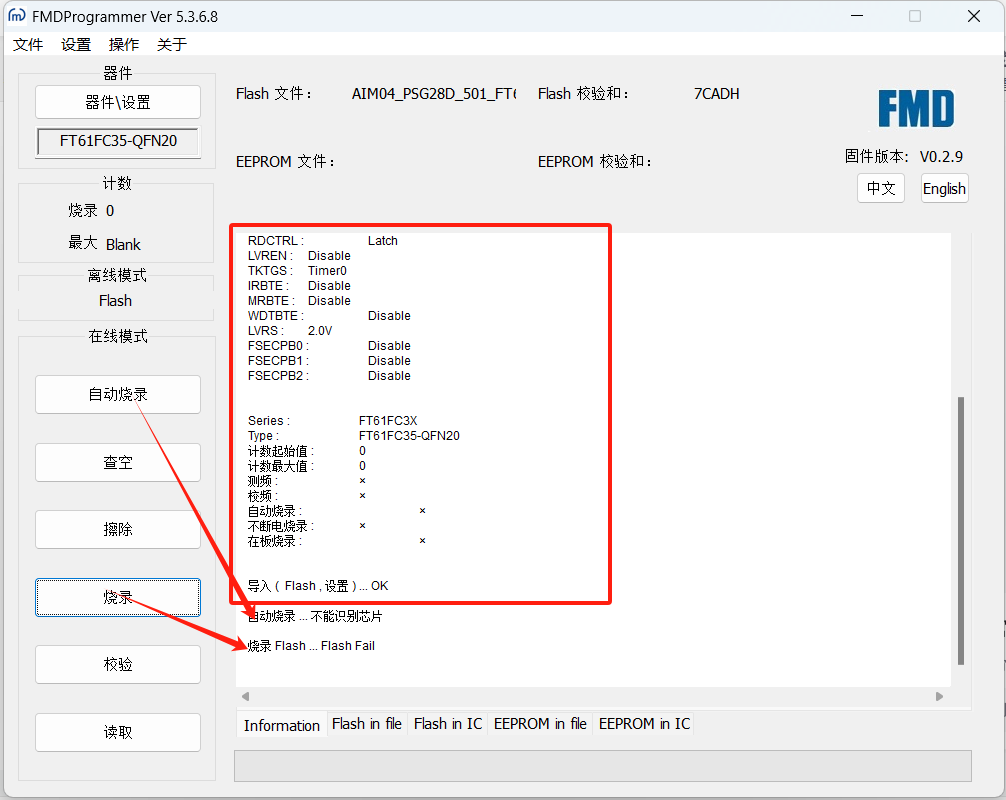
Task: Open the 关于 menu
Action: pos(172,44)
